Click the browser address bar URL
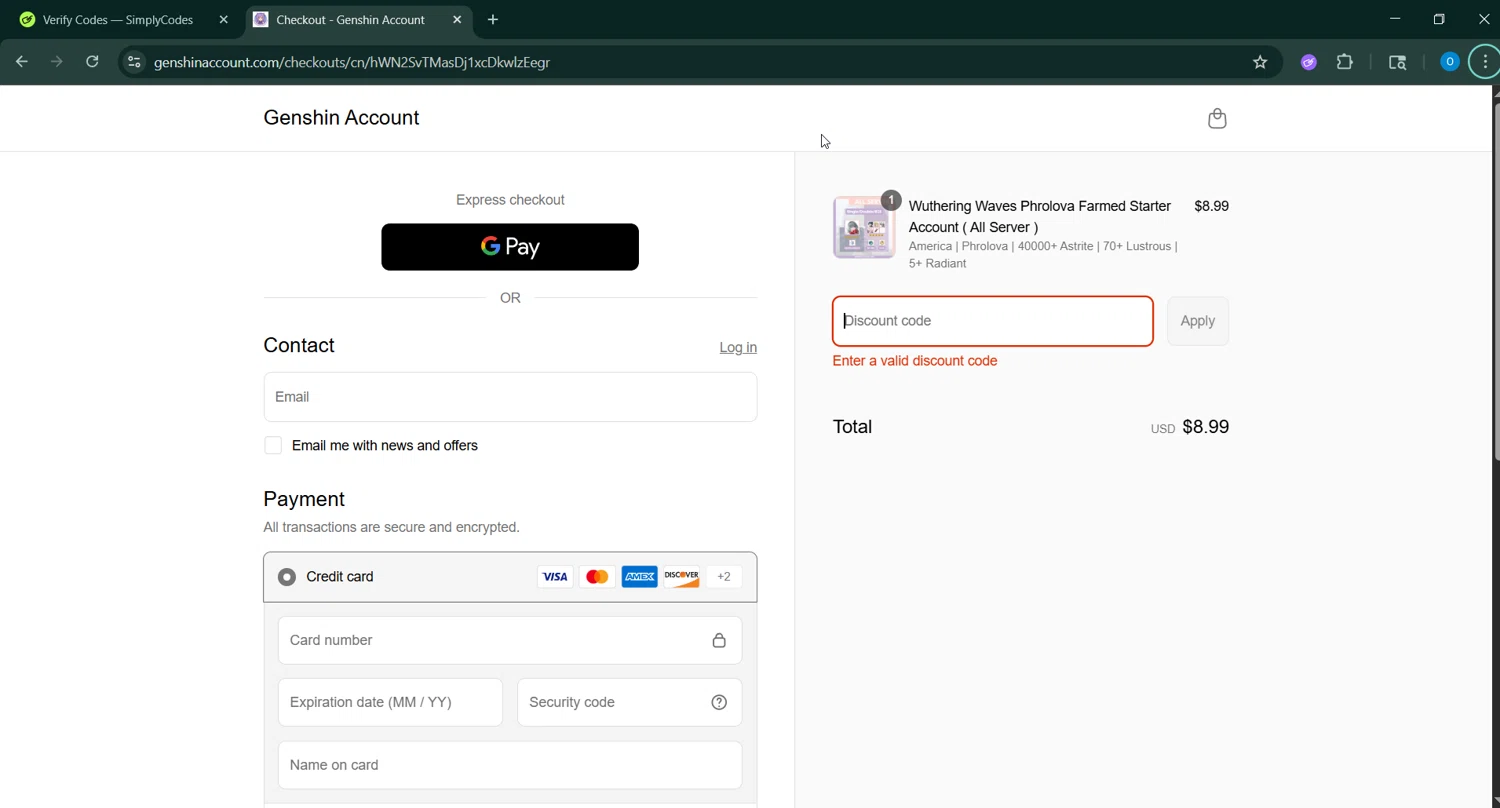 [352, 62]
